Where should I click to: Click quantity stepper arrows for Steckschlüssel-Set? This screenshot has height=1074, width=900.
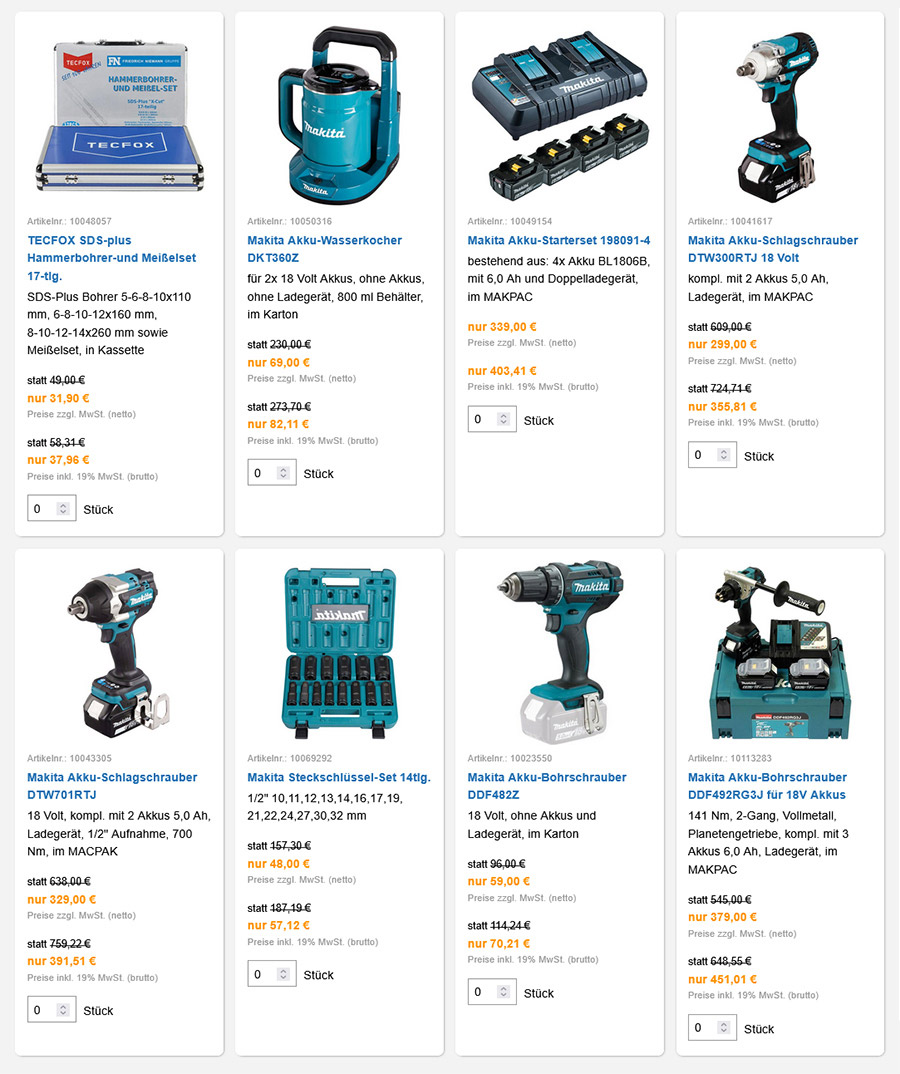284,974
